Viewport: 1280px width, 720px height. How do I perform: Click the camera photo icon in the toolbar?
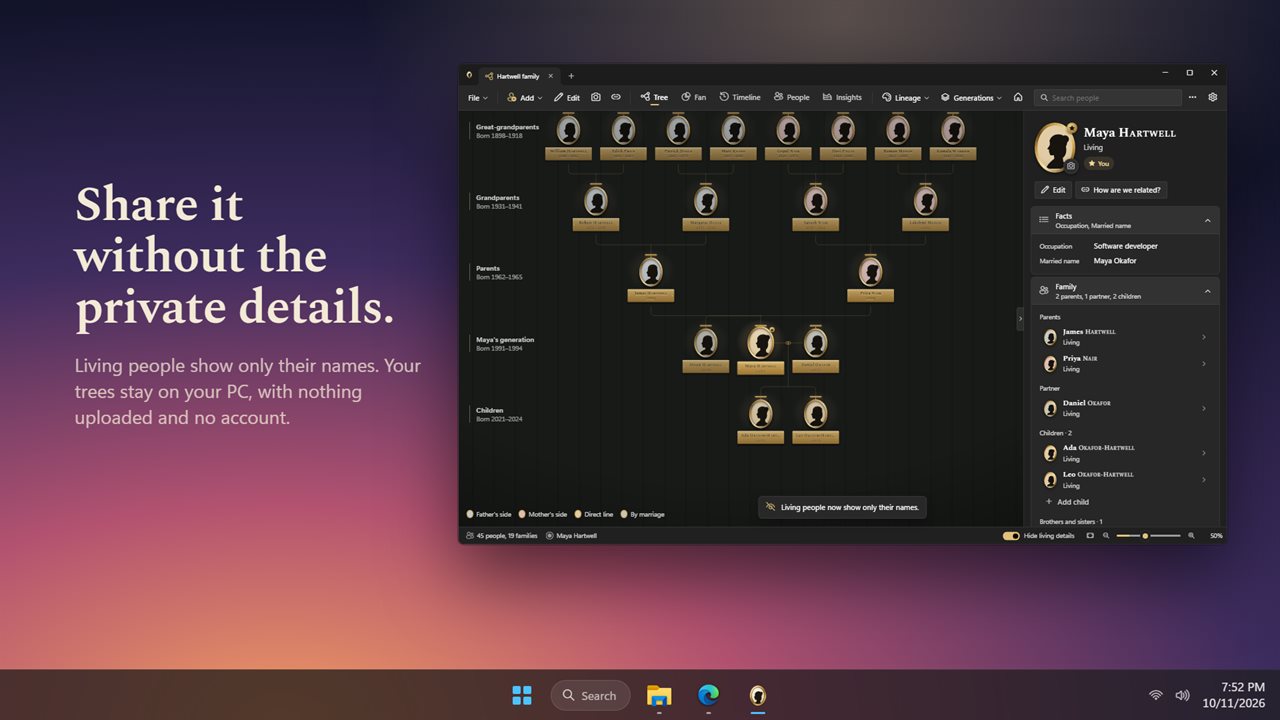[596, 97]
